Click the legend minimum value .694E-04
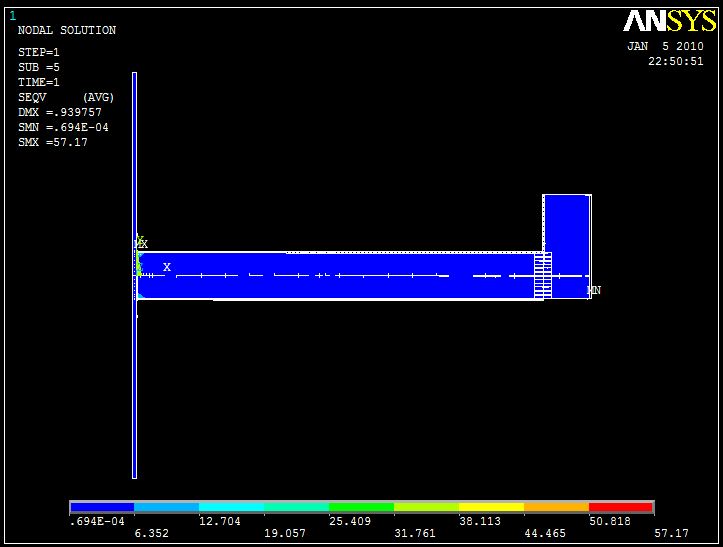Screen dimensions: 723x547 coord(97,521)
